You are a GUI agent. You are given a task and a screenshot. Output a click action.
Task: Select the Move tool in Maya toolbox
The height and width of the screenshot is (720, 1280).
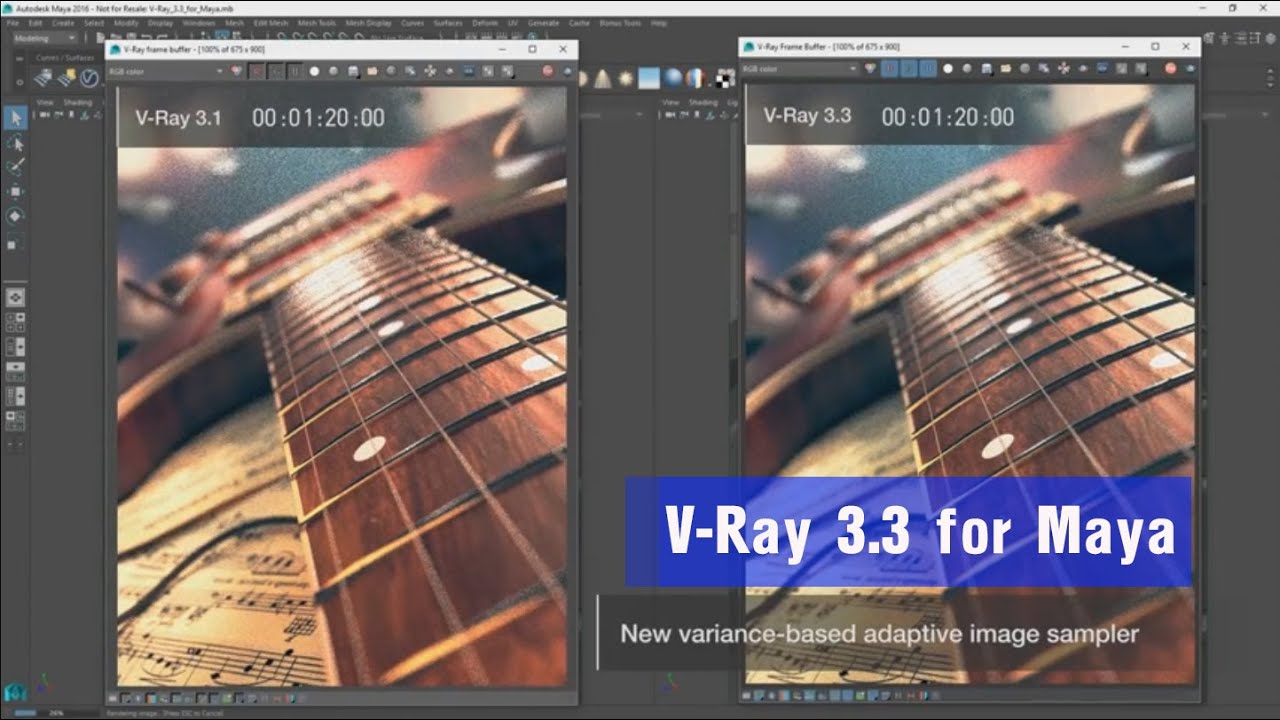pos(15,191)
